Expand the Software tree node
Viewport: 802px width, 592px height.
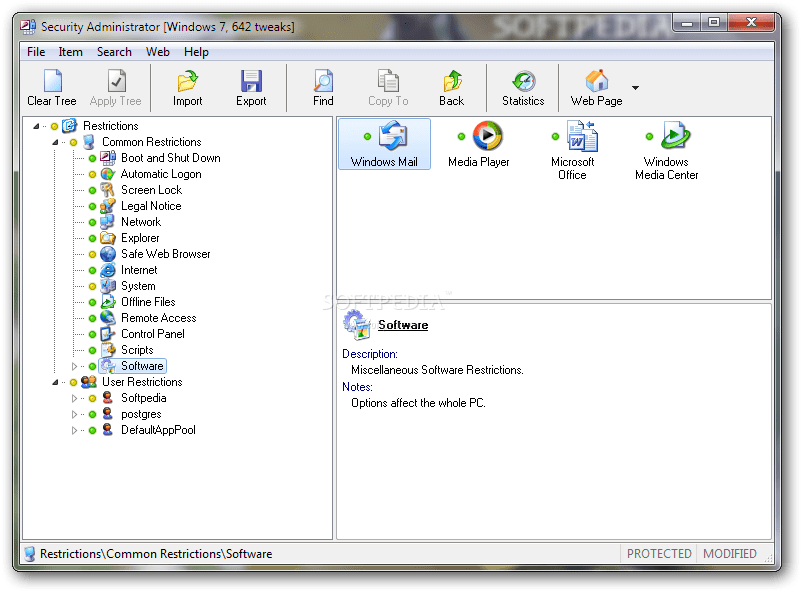[74, 366]
